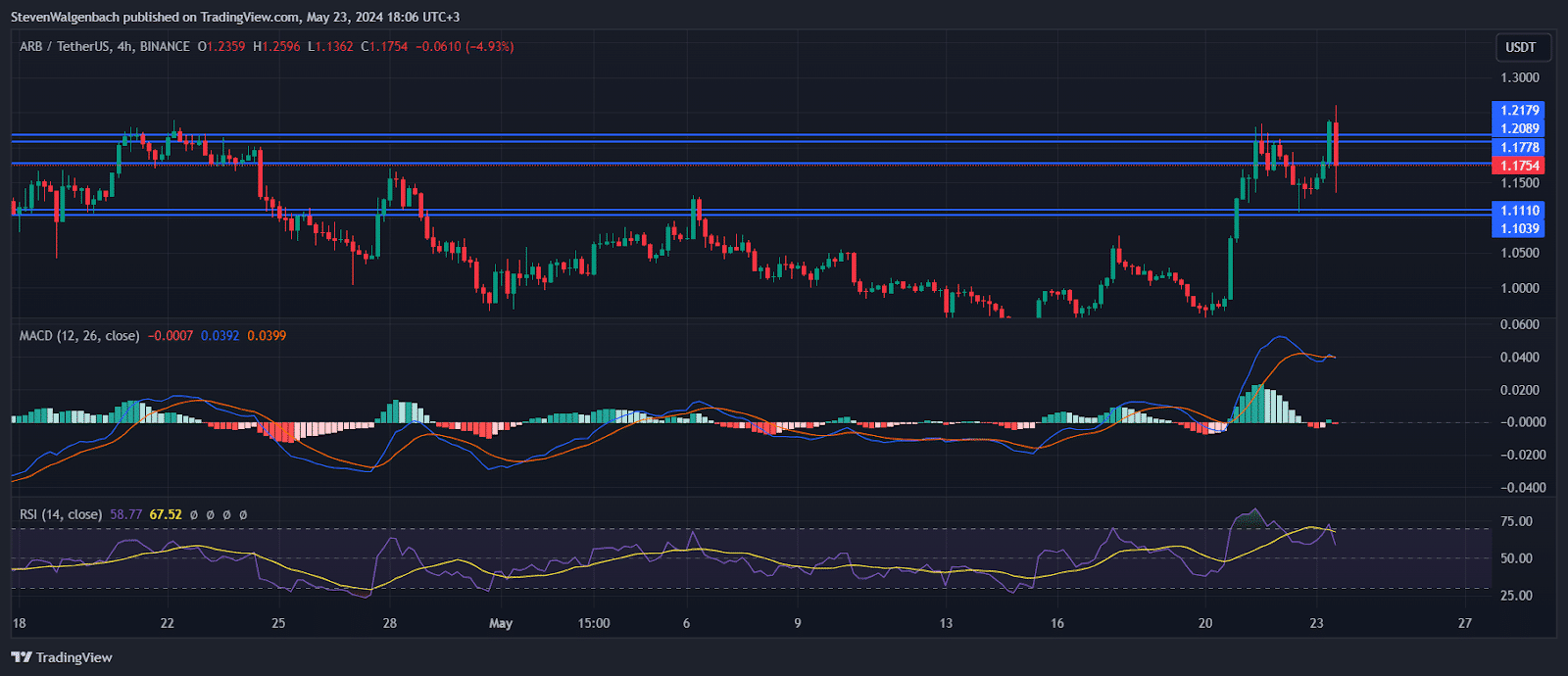Select the low value L1.1362

[330, 46]
